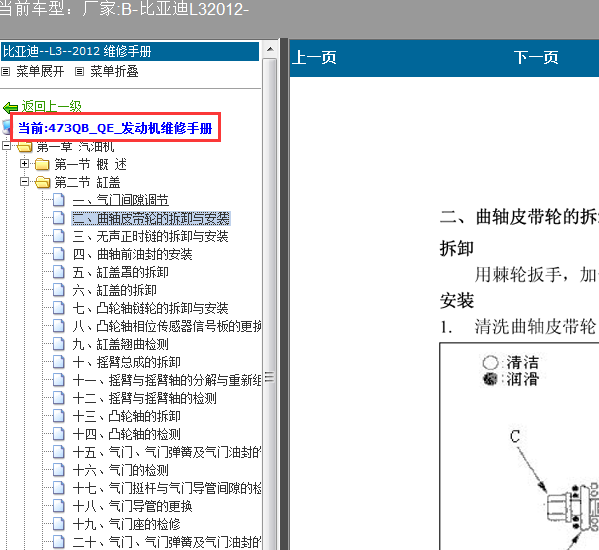Open 十六、气门的检测
This screenshot has height=550, width=599.
tap(121, 470)
